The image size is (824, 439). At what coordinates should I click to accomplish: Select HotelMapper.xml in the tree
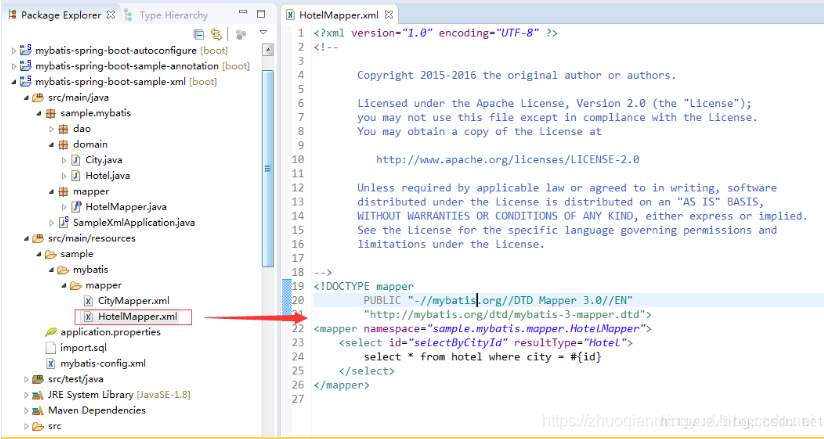coord(138,317)
